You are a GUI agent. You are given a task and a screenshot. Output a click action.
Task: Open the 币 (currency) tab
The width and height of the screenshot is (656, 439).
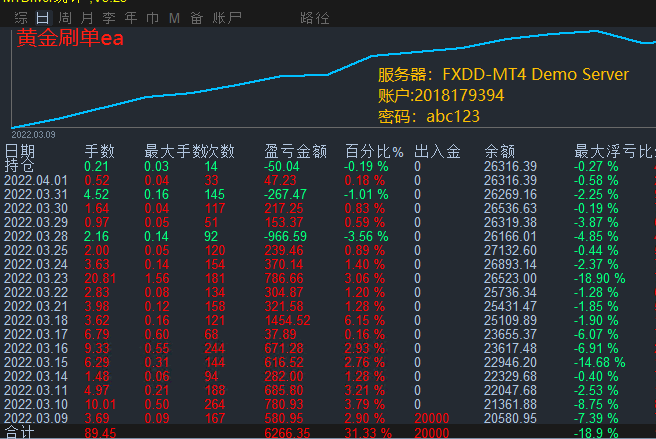point(152,18)
